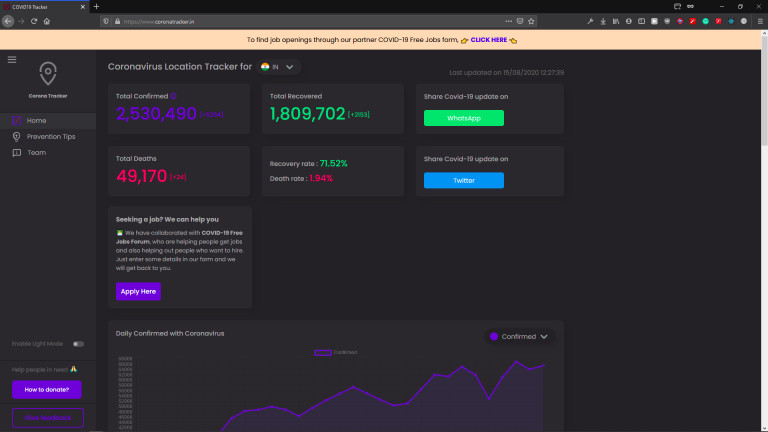
Task: Click the Corona Tracker location pin logo
Action: point(48,73)
